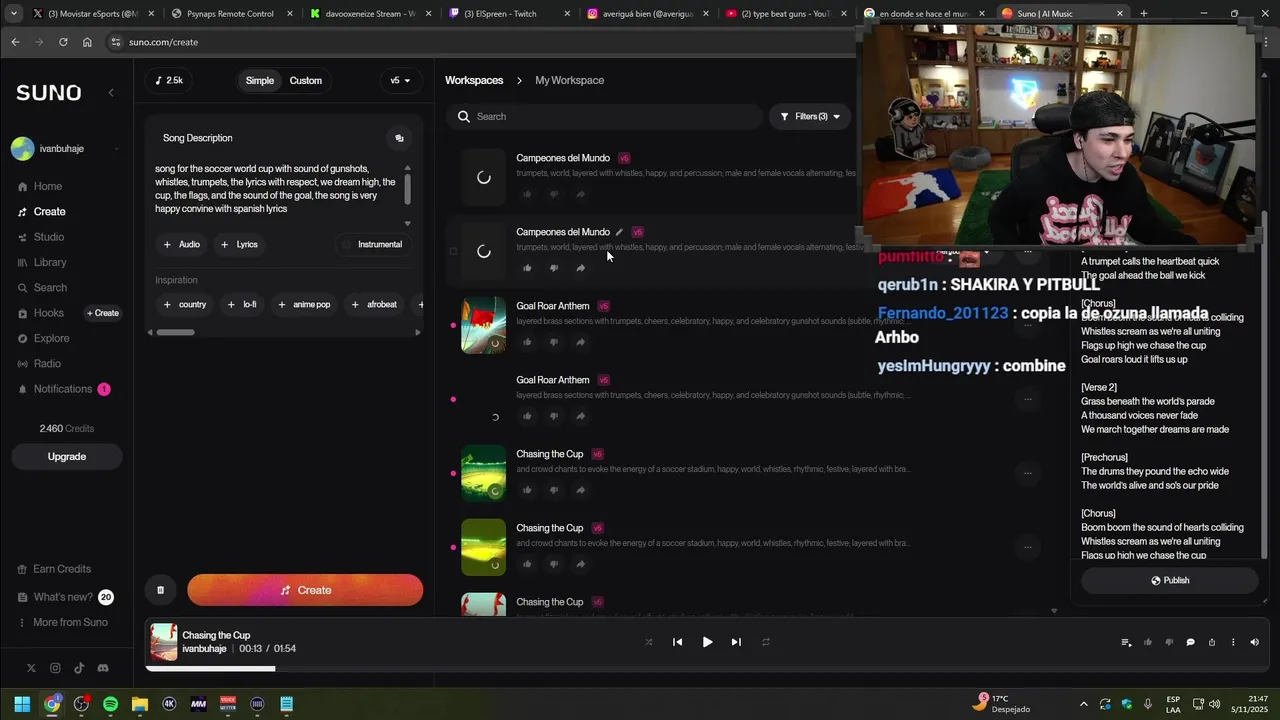Screen dimensions: 1280x720
Task: Click the 2.5k credits pill
Action: [x=170, y=80]
